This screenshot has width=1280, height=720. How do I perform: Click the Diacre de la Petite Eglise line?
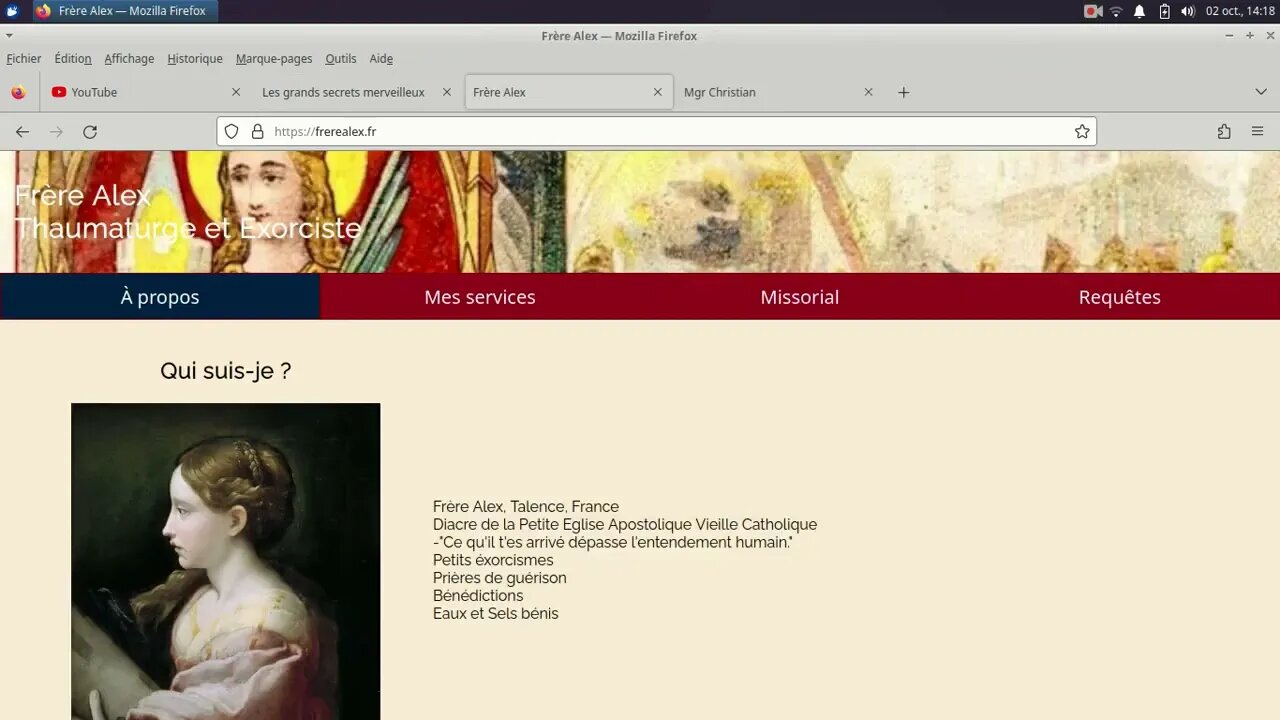[x=625, y=525]
